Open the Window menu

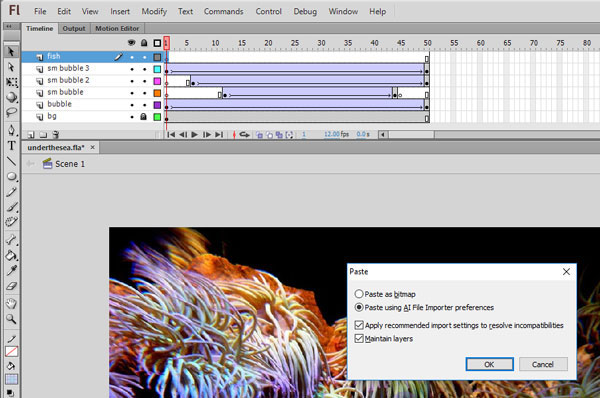pyautogui.click(x=343, y=11)
